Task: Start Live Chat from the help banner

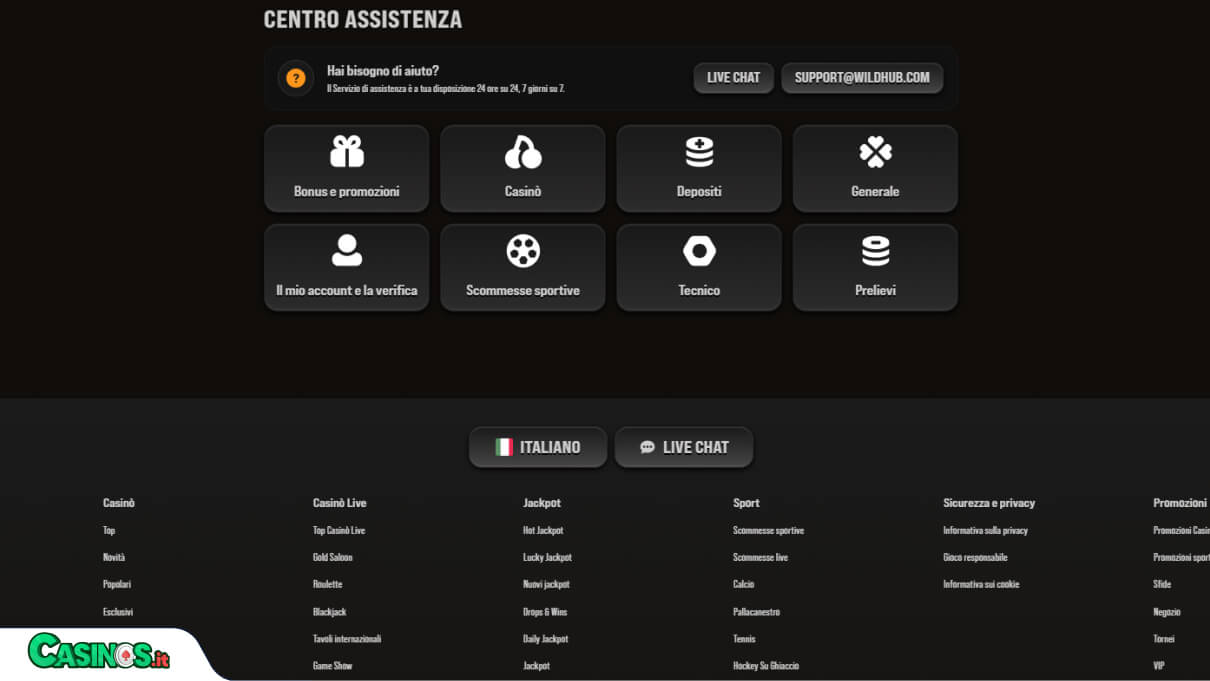Action: (x=733, y=78)
